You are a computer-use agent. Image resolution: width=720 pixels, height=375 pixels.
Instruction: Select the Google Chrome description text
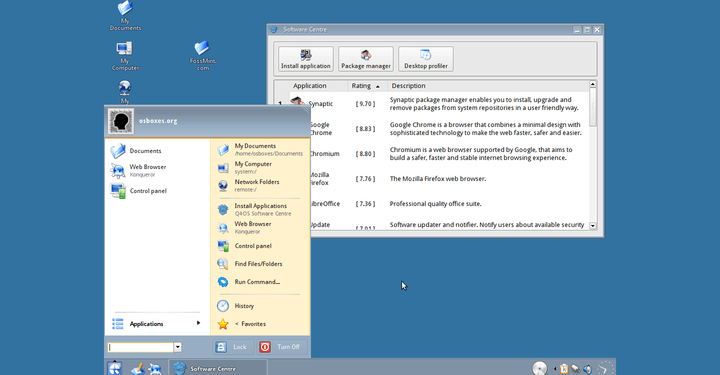[485, 129]
